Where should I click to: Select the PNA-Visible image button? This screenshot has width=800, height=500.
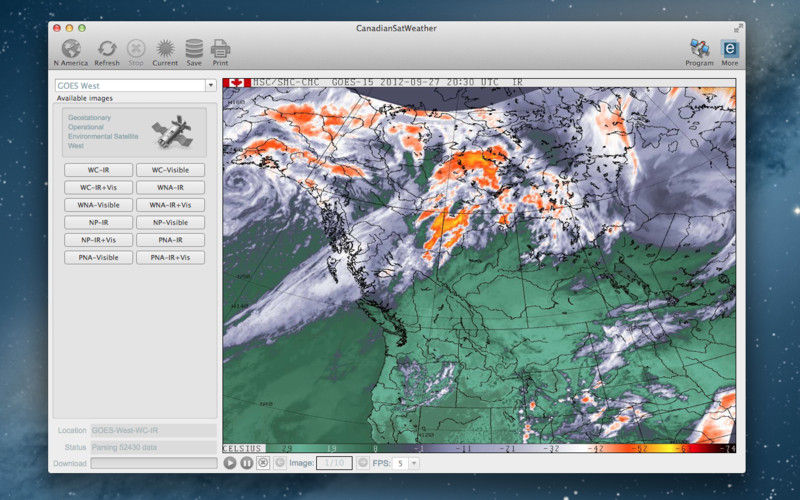point(98,258)
